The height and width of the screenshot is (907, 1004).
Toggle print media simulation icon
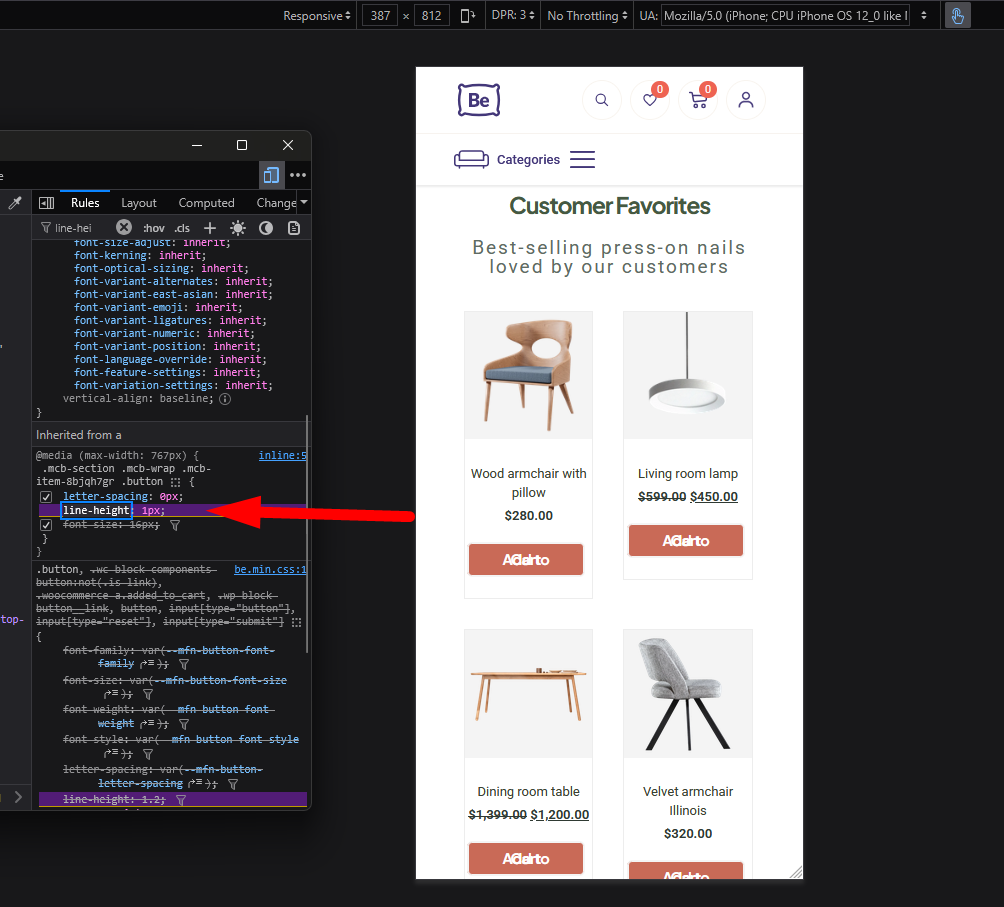point(294,228)
